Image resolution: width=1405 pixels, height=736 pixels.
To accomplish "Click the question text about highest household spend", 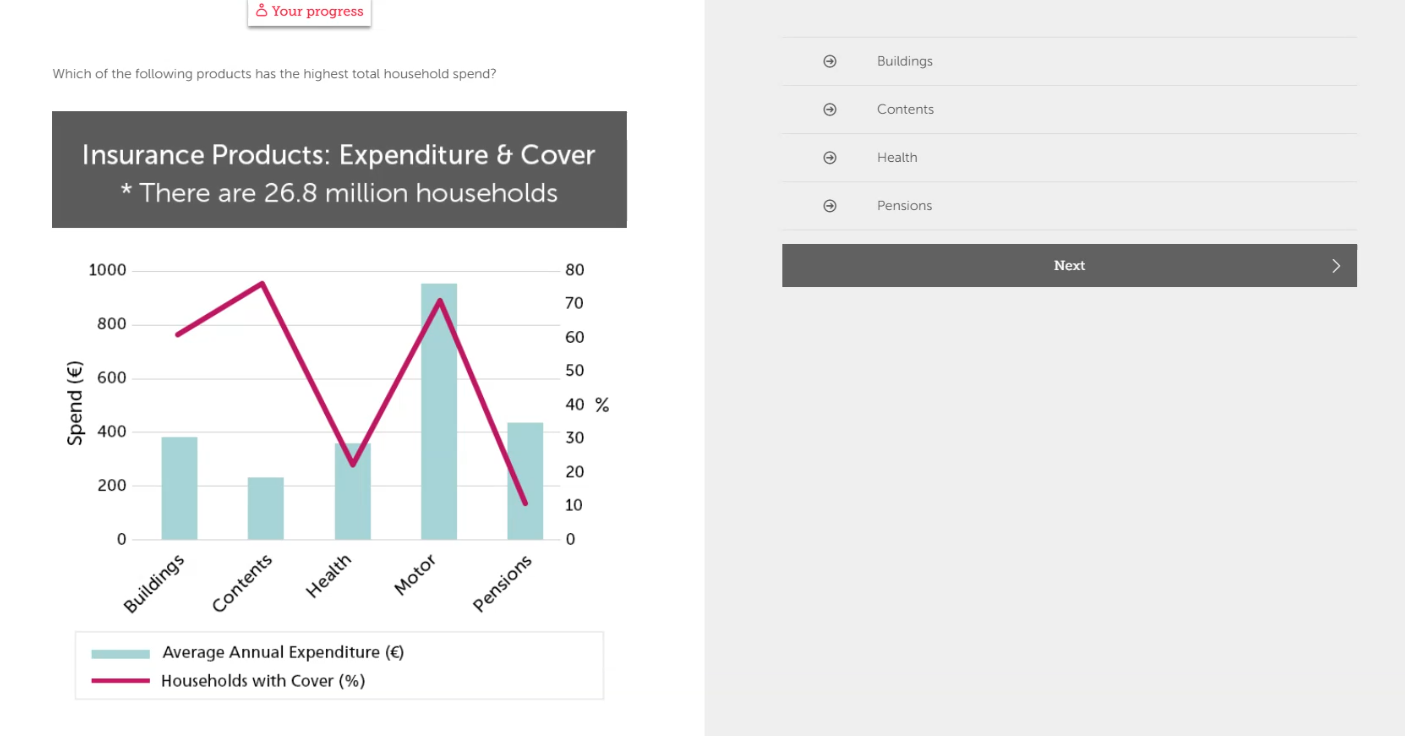I will (x=274, y=74).
